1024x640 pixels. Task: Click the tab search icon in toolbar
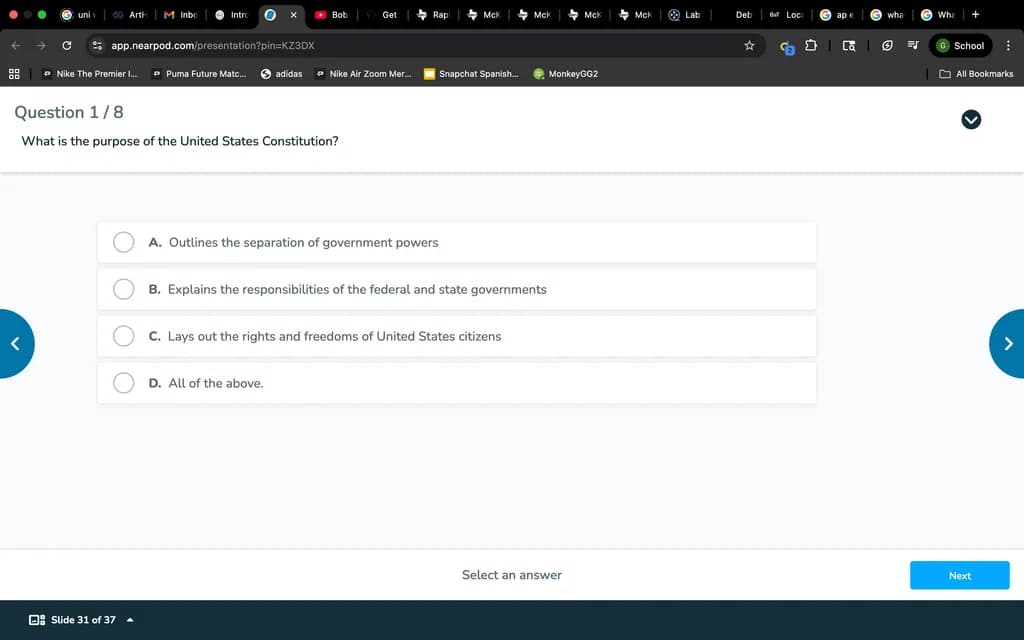click(848, 46)
